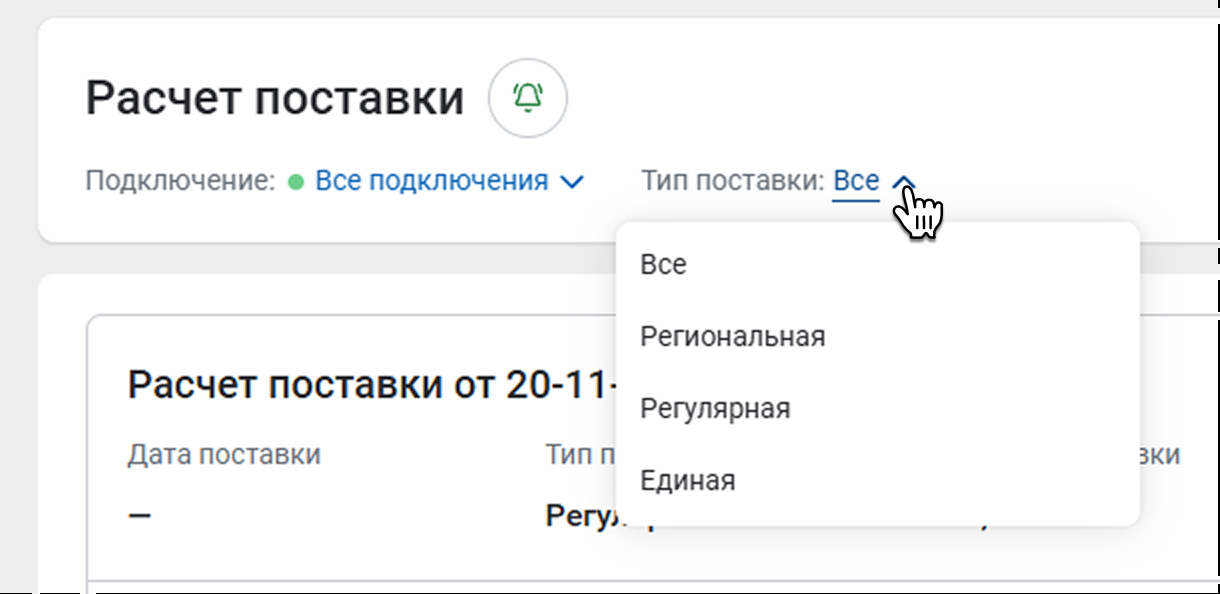The image size is (1220, 594).
Task: Collapse the "Тип поставки" chevron-up arrow
Action: [x=903, y=182]
